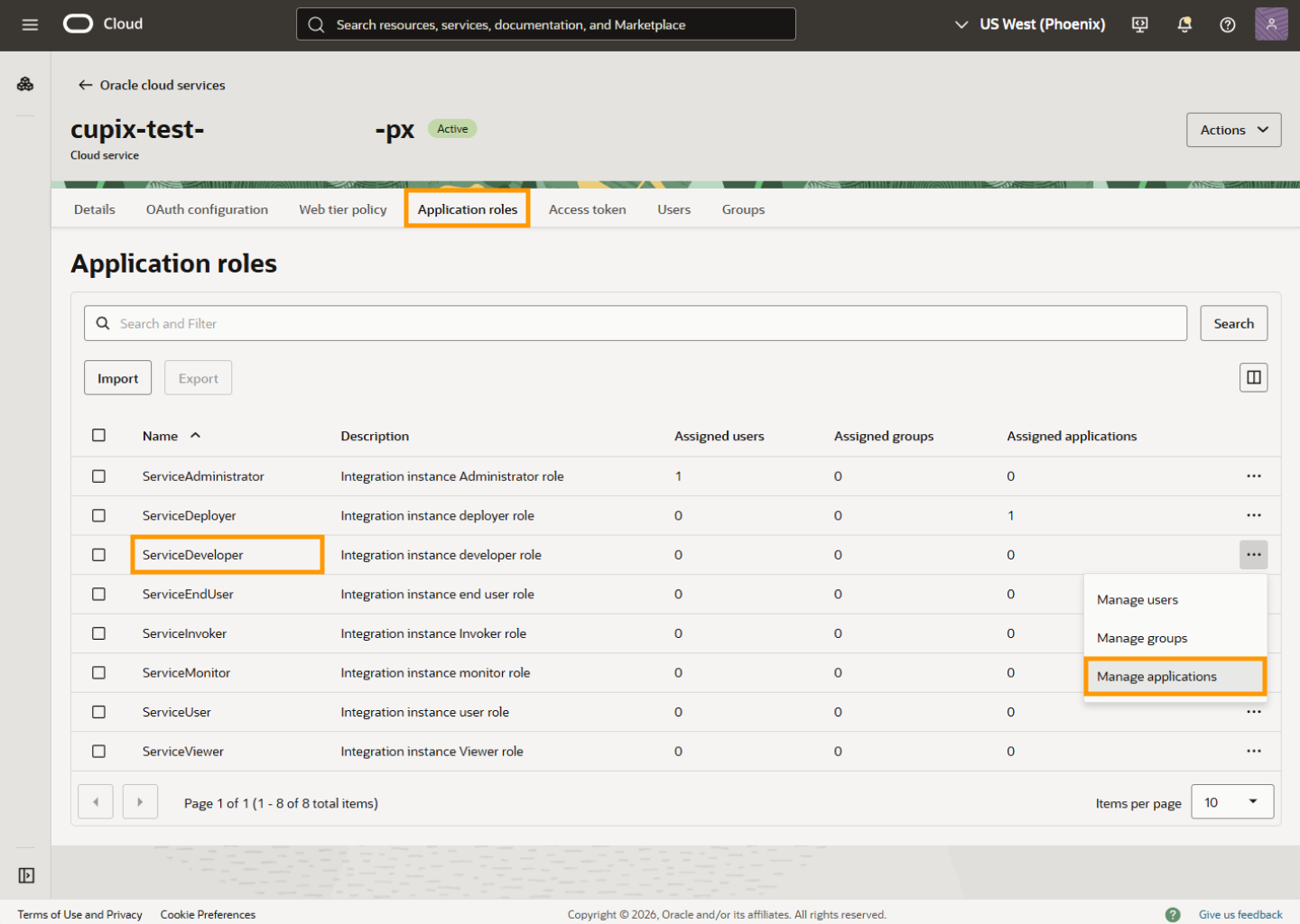This screenshot has height=924, width=1300.
Task: Click the Import button
Action: point(118,378)
